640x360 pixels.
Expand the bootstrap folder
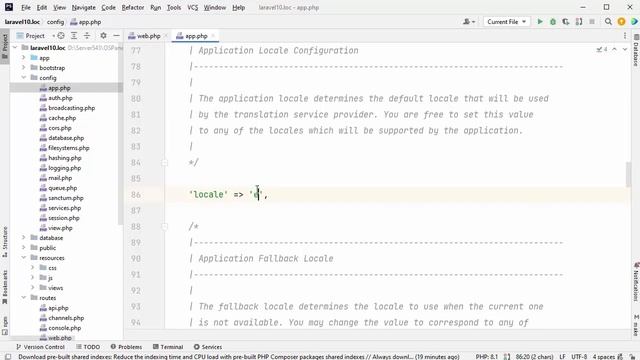[x=24, y=68]
